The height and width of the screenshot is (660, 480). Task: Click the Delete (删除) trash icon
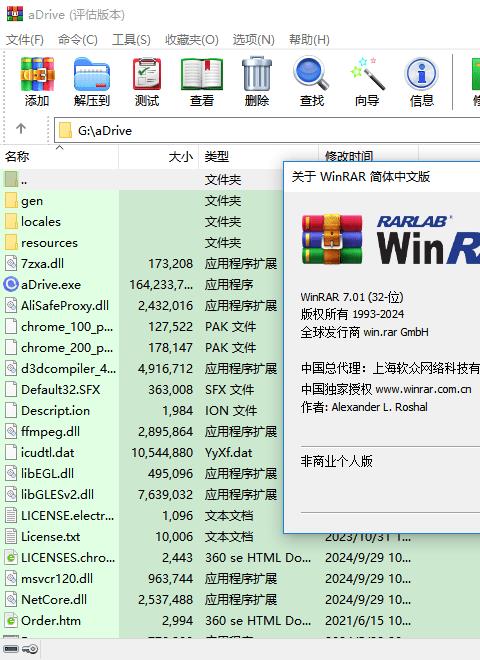pos(257,81)
